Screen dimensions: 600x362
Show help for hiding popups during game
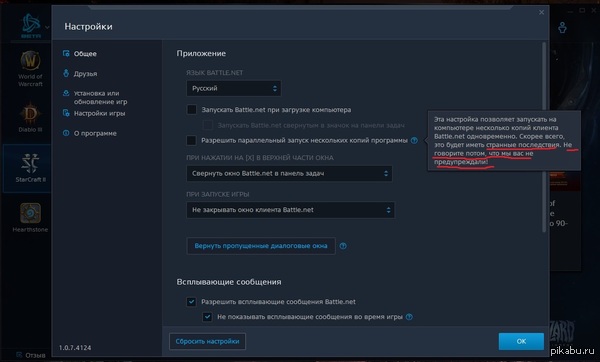[409, 317]
